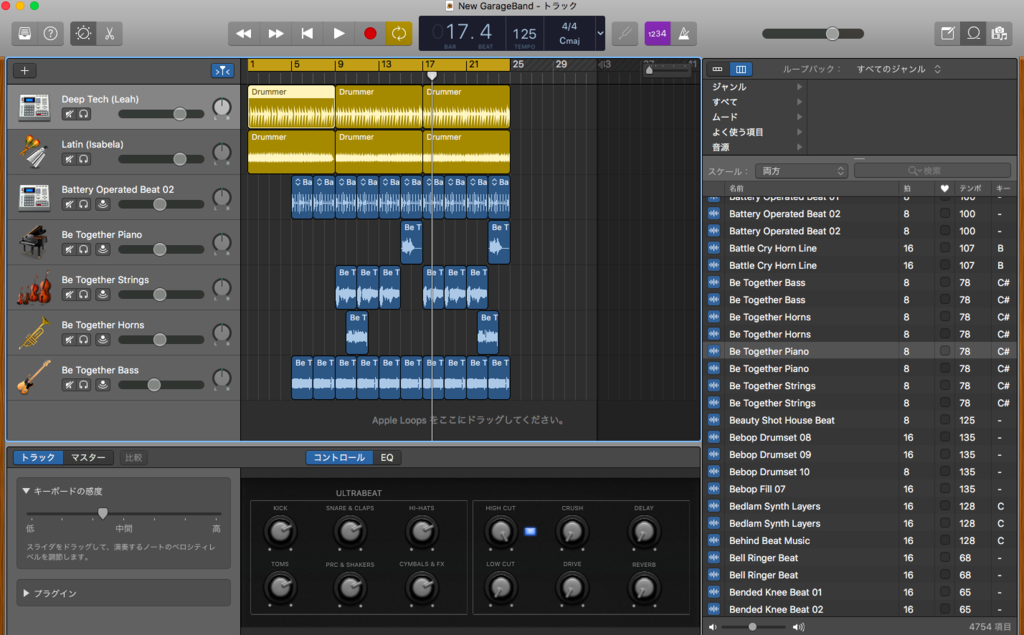Toggle the Loop Browser button
Image resolution: width=1024 pixels, height=635 pixels.
coord(973,33)
